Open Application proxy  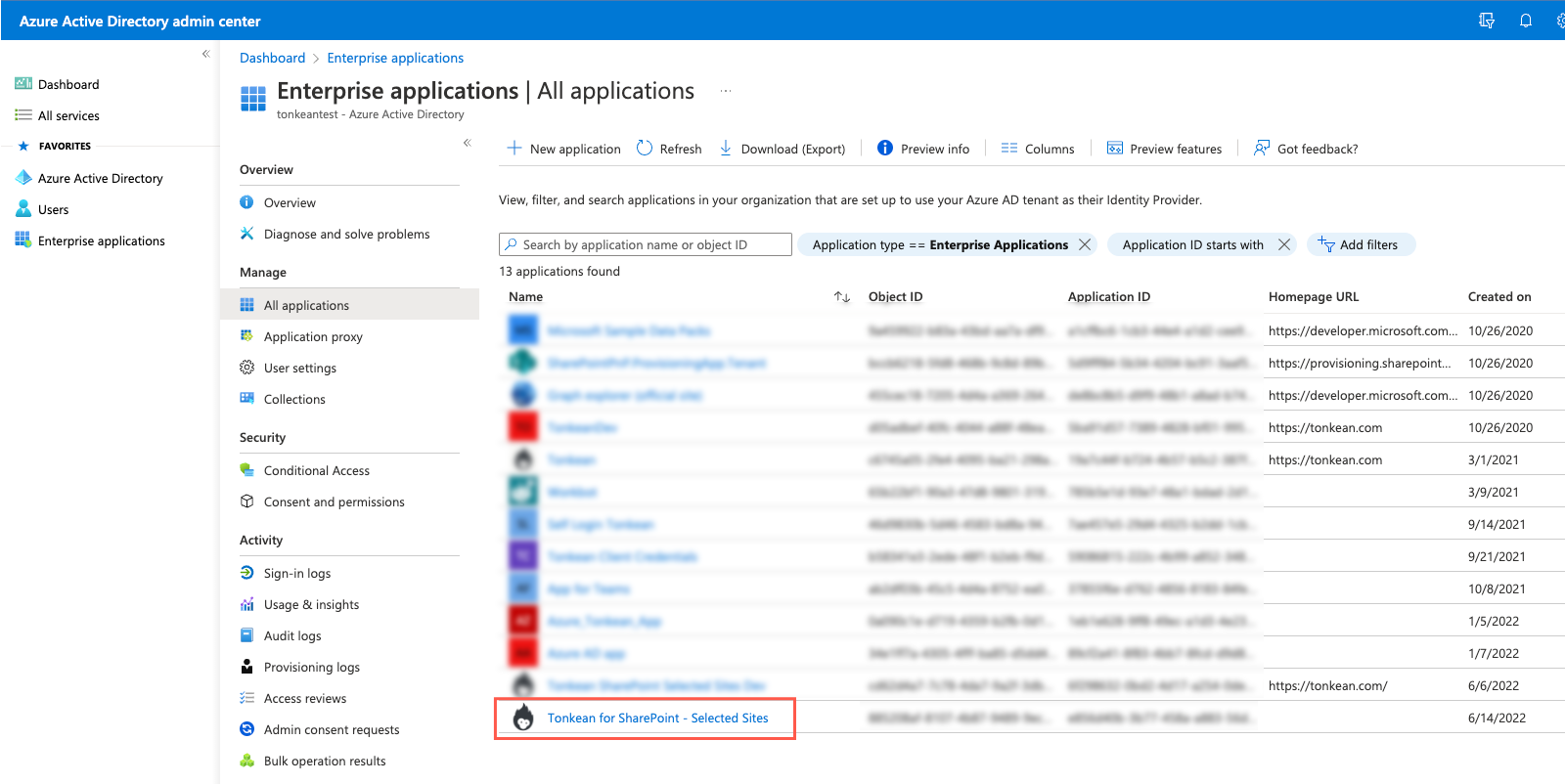[x=313, y=336]
